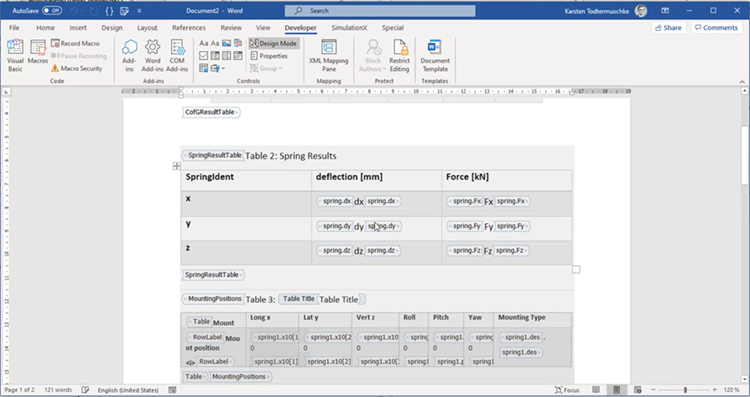
Task: Switch to Print Layout view in status bar
Action: pyautogui.click(x=617, y=390)
